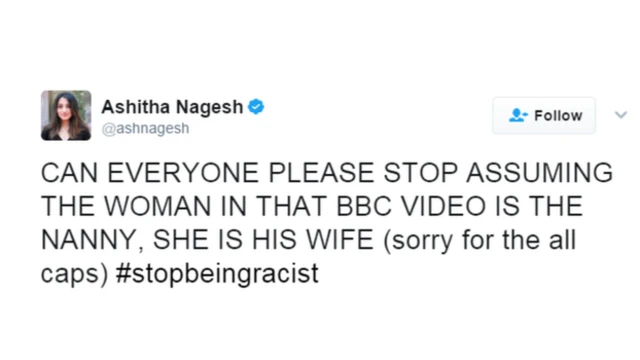Click the word ASSUMING in the tweet
The image size is (640, 360).
pos(539,173)
